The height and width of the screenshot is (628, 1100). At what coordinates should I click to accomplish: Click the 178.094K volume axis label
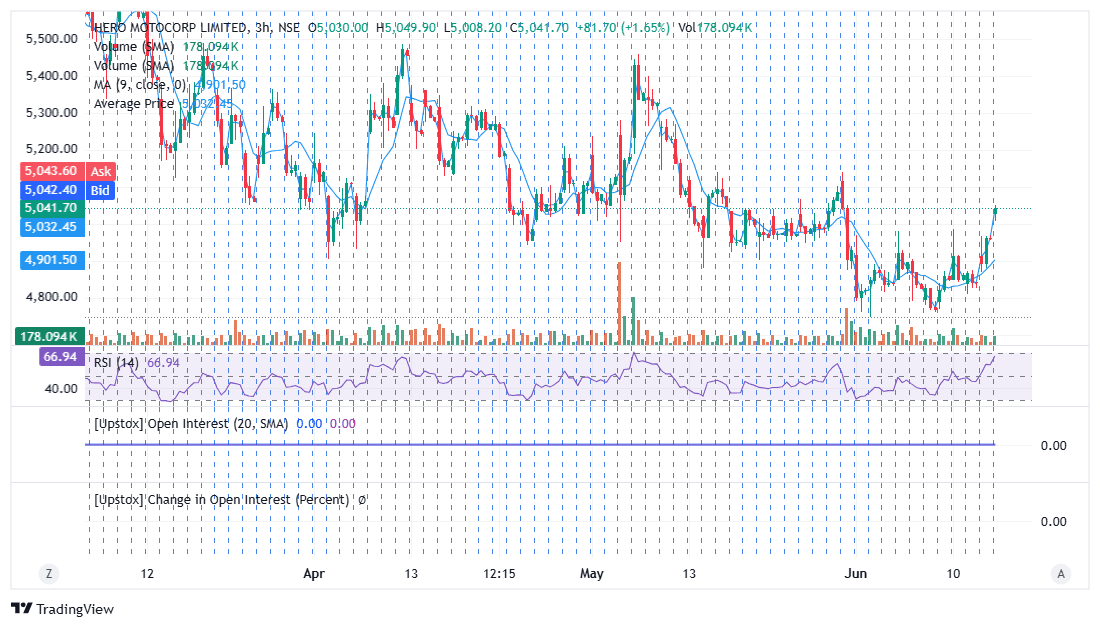click(x=50, y=336)
